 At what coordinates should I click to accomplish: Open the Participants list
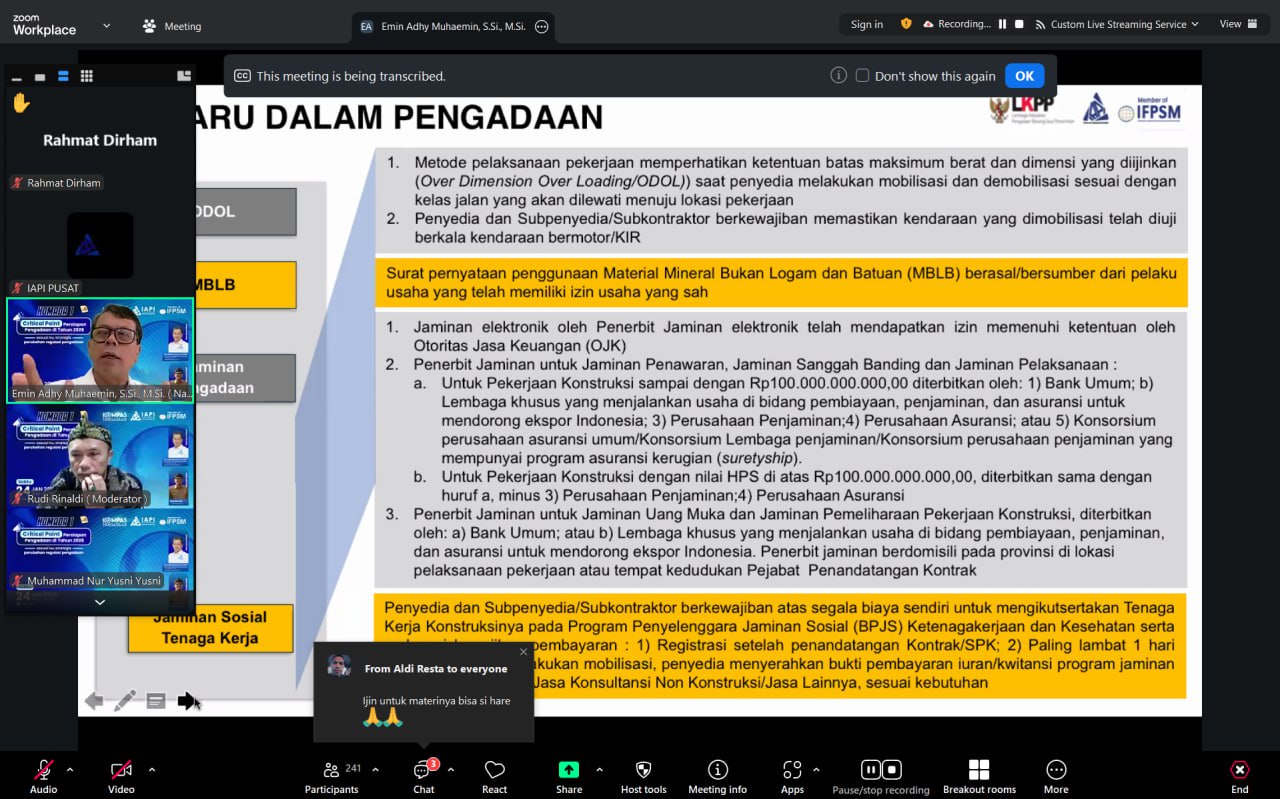pyautogui.click(x=331, y=771)
